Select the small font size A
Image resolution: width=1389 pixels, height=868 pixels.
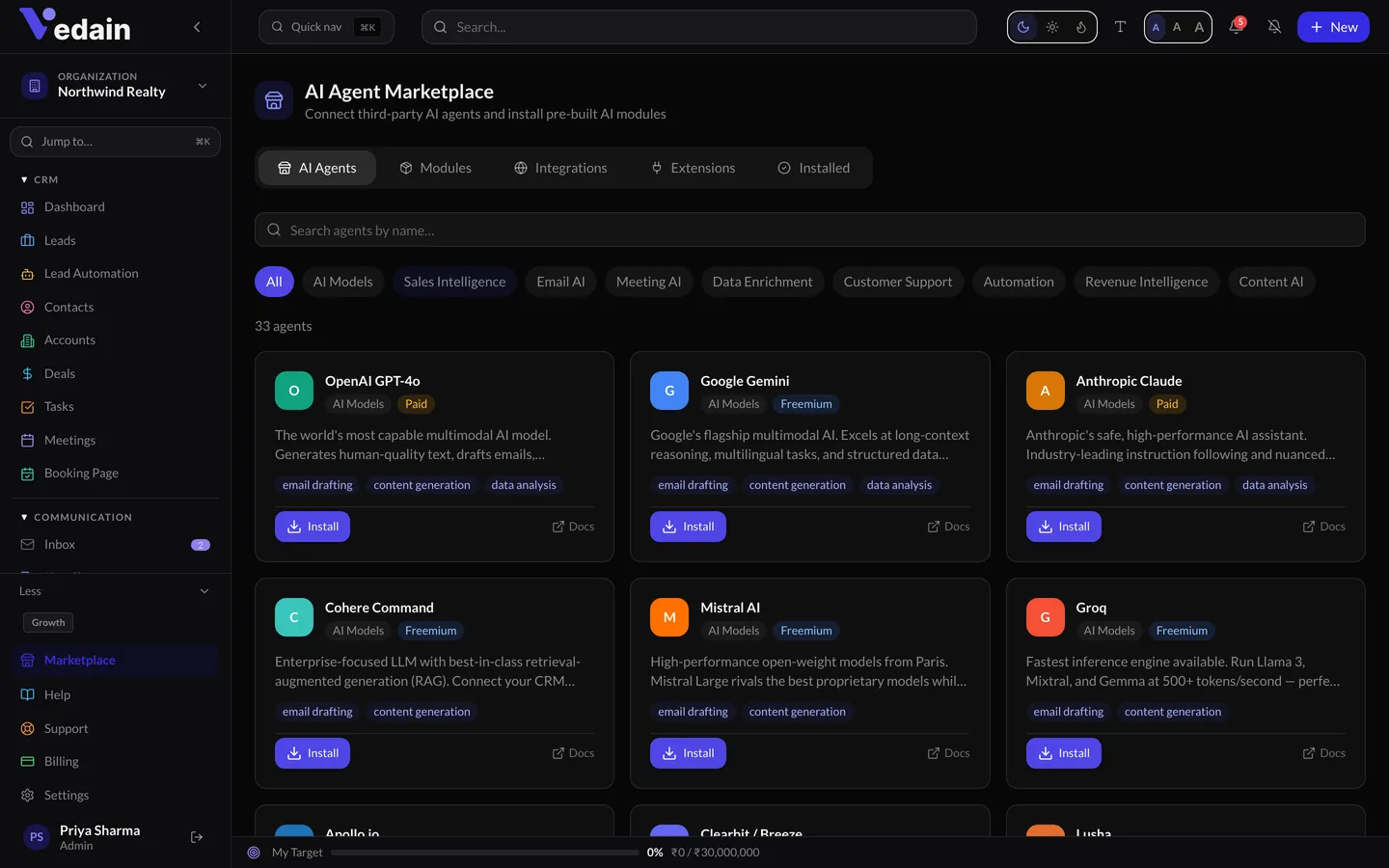coord(1156,27)
